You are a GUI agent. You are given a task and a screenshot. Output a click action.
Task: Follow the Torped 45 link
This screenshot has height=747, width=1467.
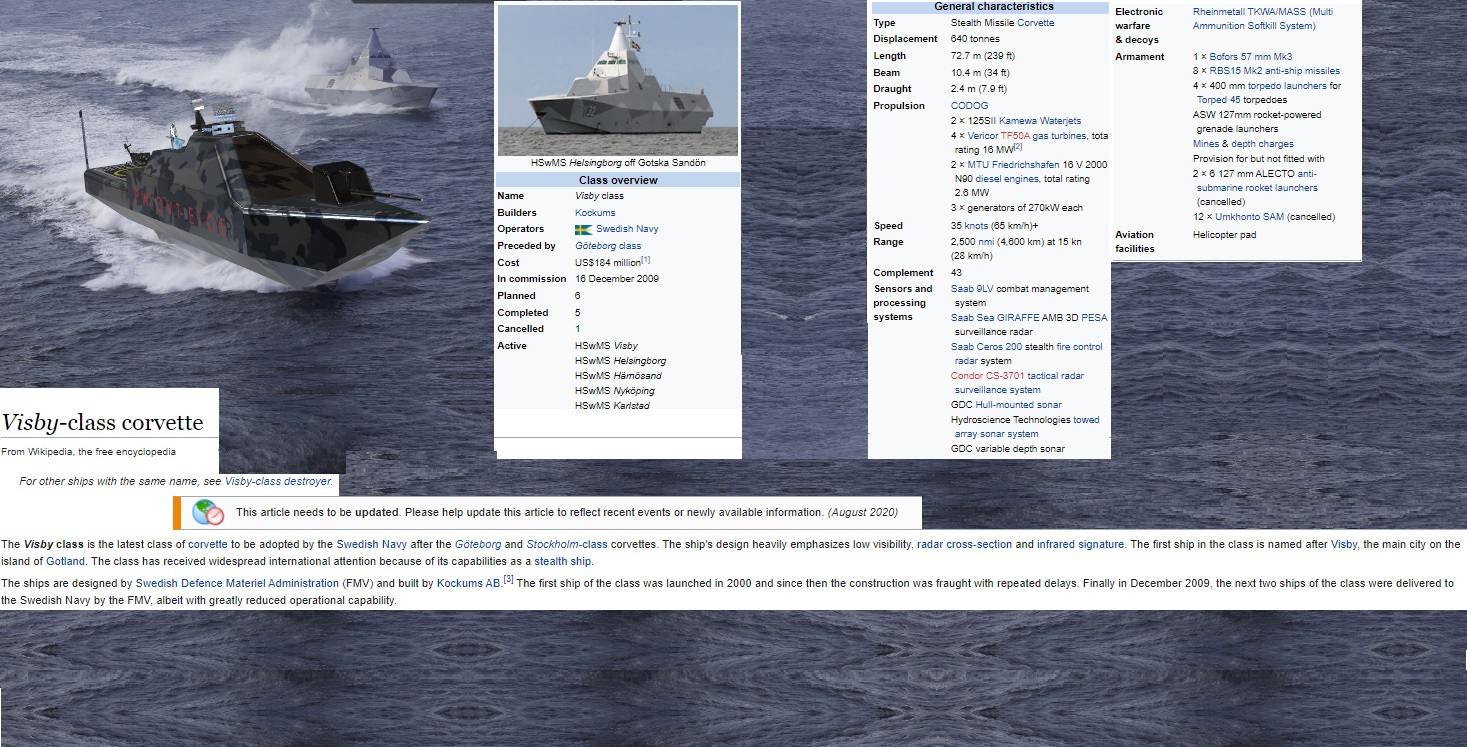(1219, 100)
